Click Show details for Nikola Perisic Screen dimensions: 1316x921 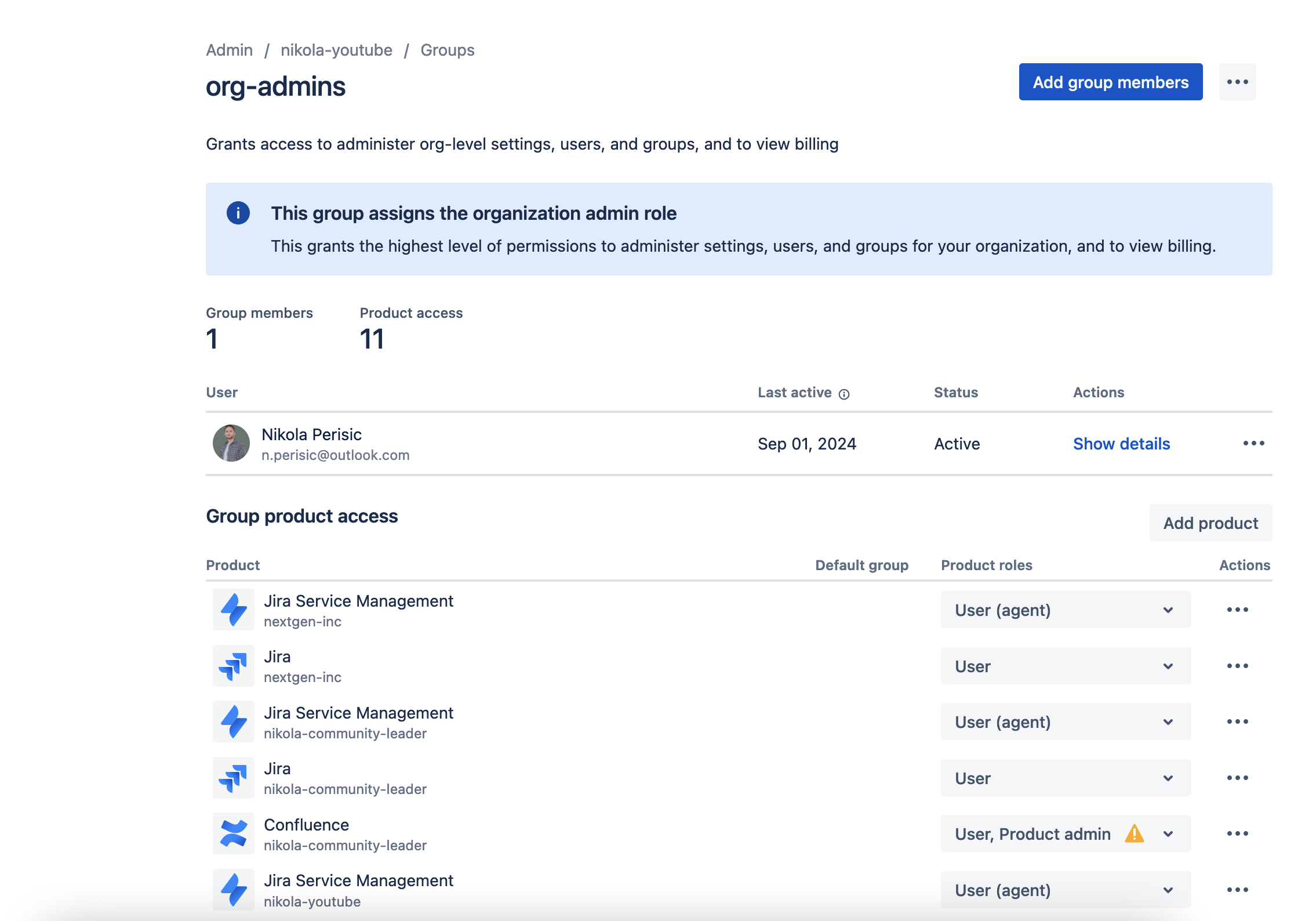pos(1121,444)
